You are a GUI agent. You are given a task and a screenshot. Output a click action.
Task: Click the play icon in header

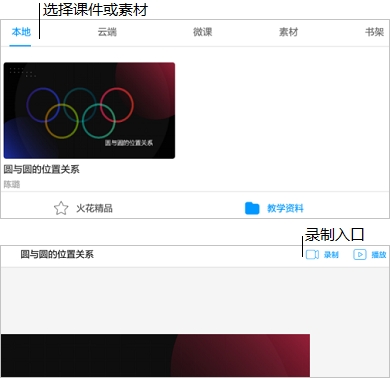[360, 255]
